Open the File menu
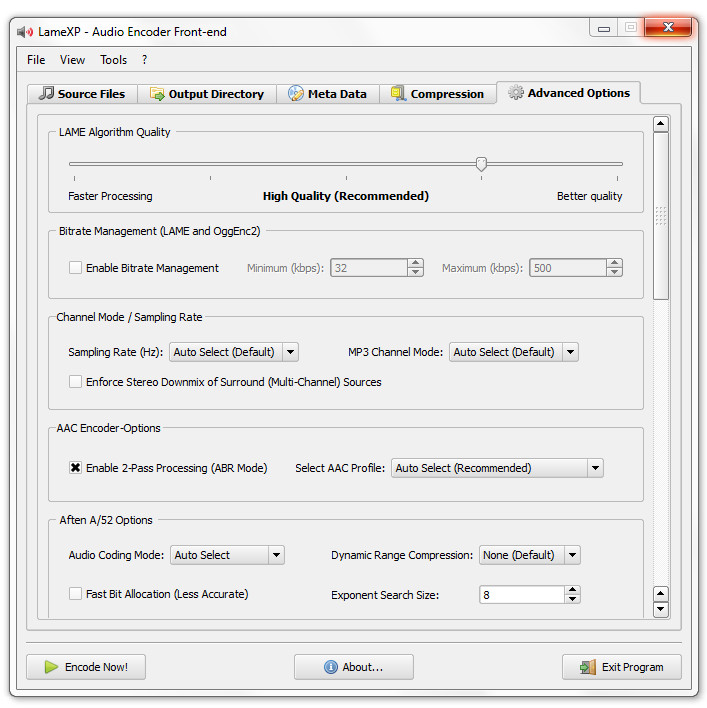 [36, 60]
